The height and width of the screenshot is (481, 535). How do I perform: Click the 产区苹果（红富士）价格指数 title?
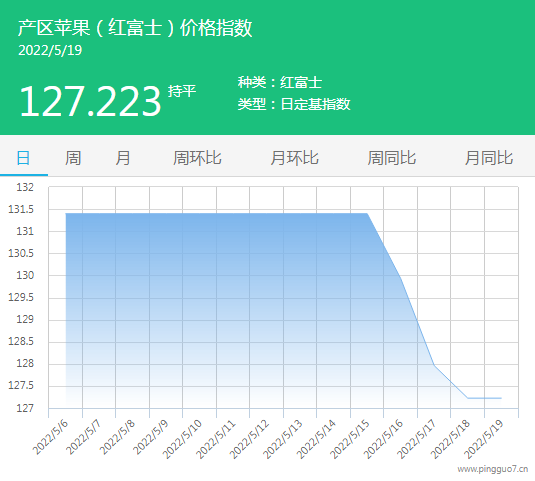pos(135,28)
